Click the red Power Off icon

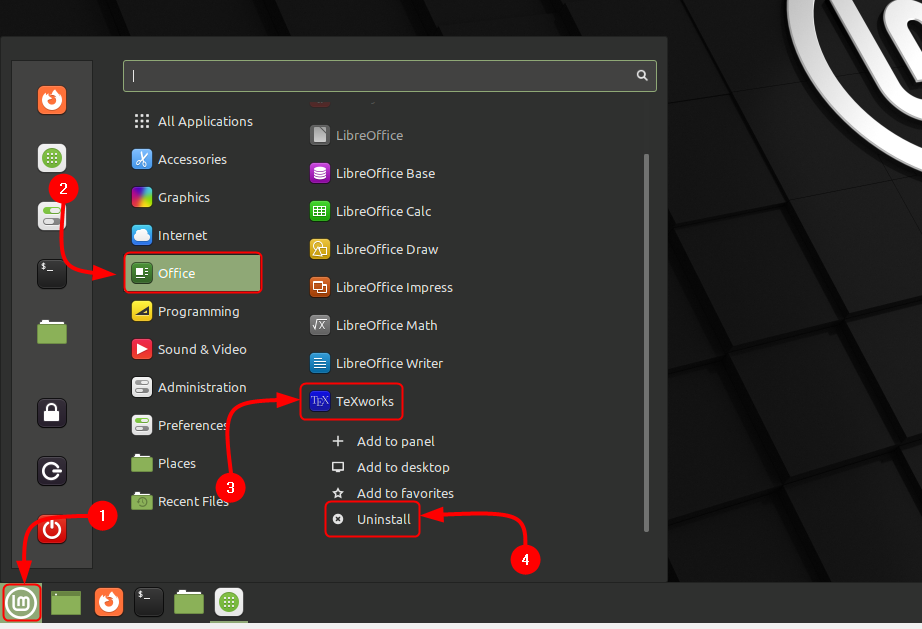[x=52, y=529]
